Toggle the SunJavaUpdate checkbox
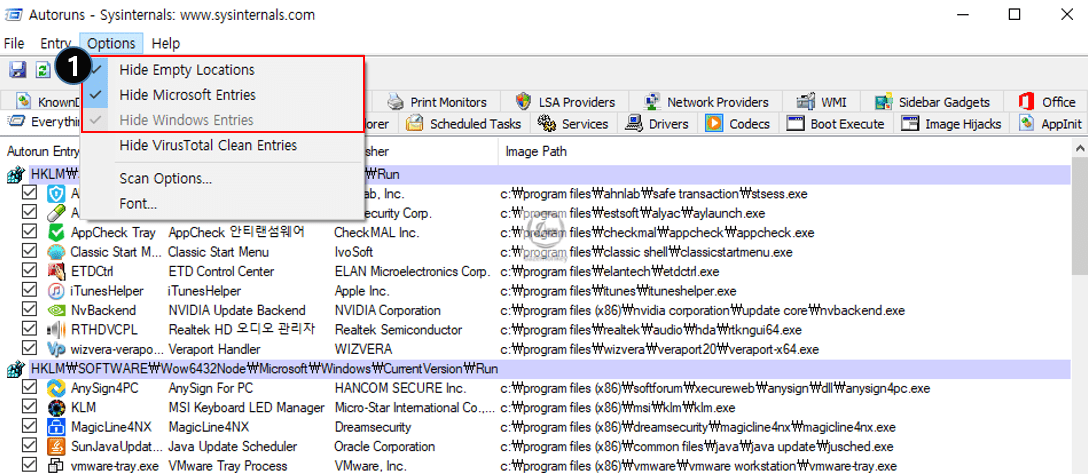The width and height of the screenshot is (1088, 474). click(x=30, y=446)
